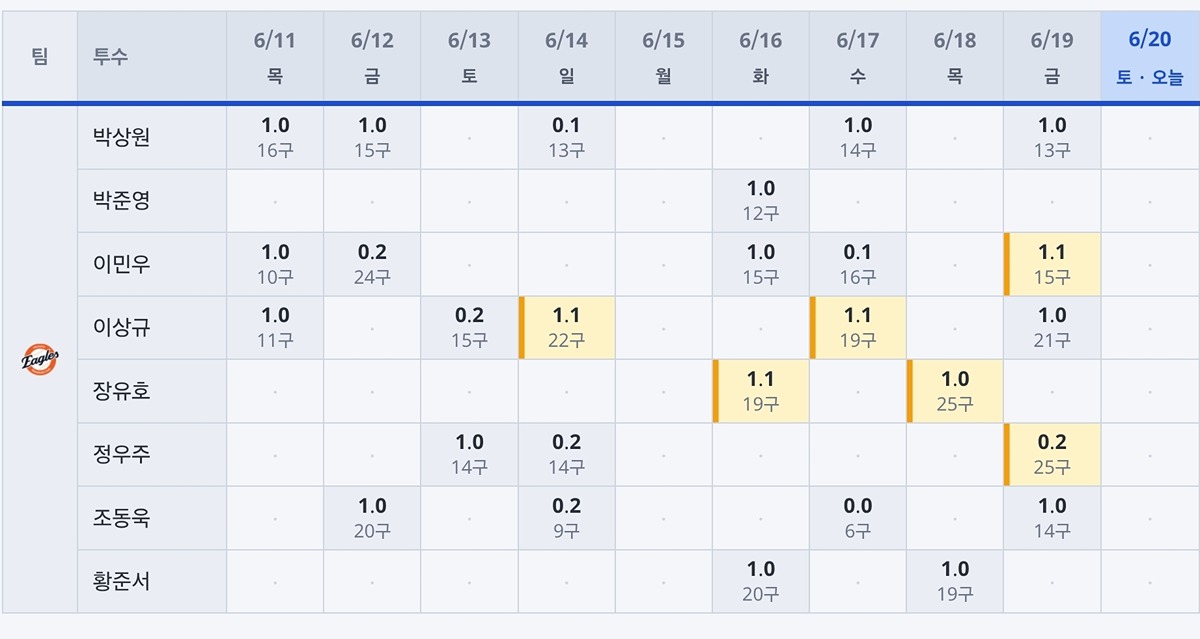Click 박상원's 6/14 0.1 13구 cell
Screen dimensions: 1200x639
click(x=566, y=138)
